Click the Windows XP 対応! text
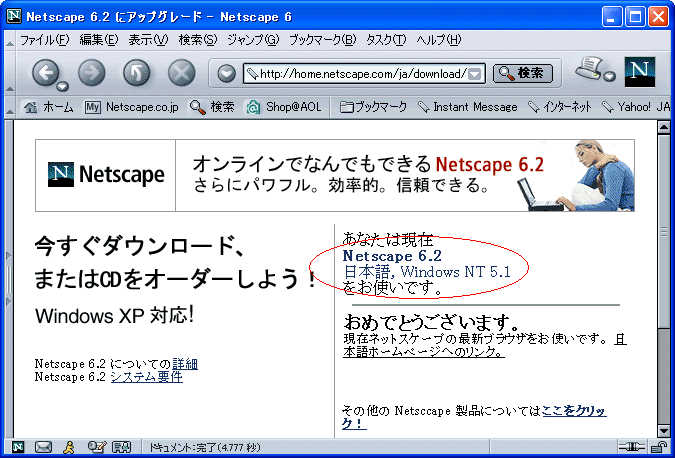 [115, 316]
